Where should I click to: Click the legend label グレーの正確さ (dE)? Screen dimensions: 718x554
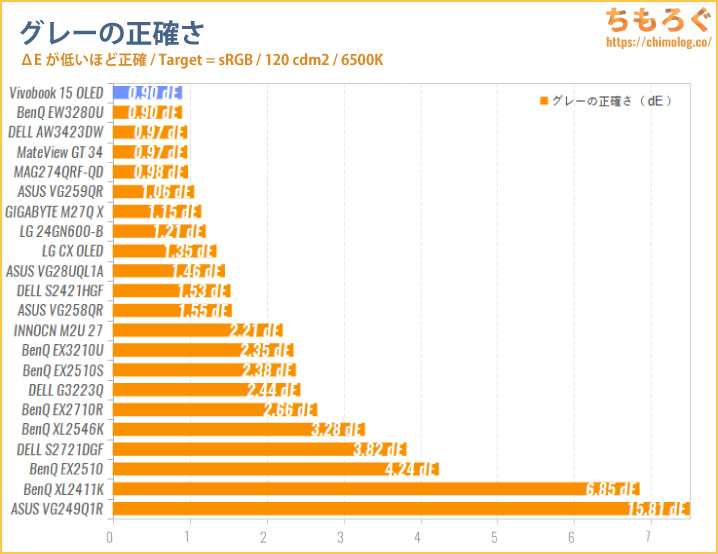(x=611, y=101)
